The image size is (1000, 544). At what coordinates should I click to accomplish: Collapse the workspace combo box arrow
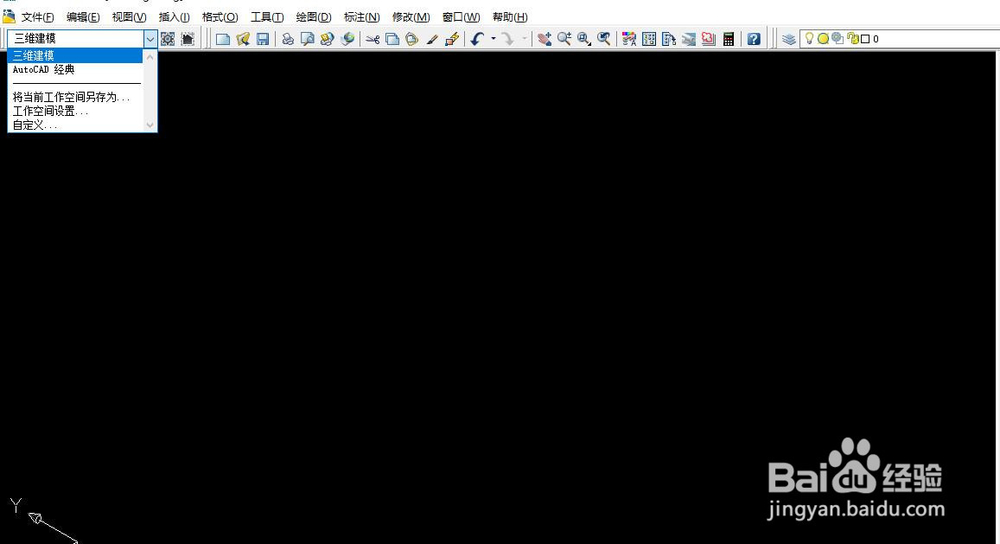tap(150, 39)
